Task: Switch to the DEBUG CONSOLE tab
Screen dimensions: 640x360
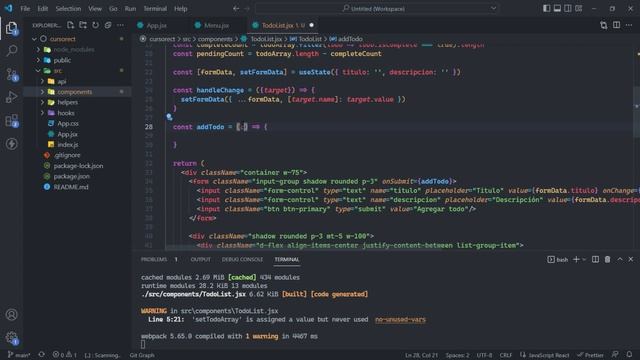Action: click(242, 259)
